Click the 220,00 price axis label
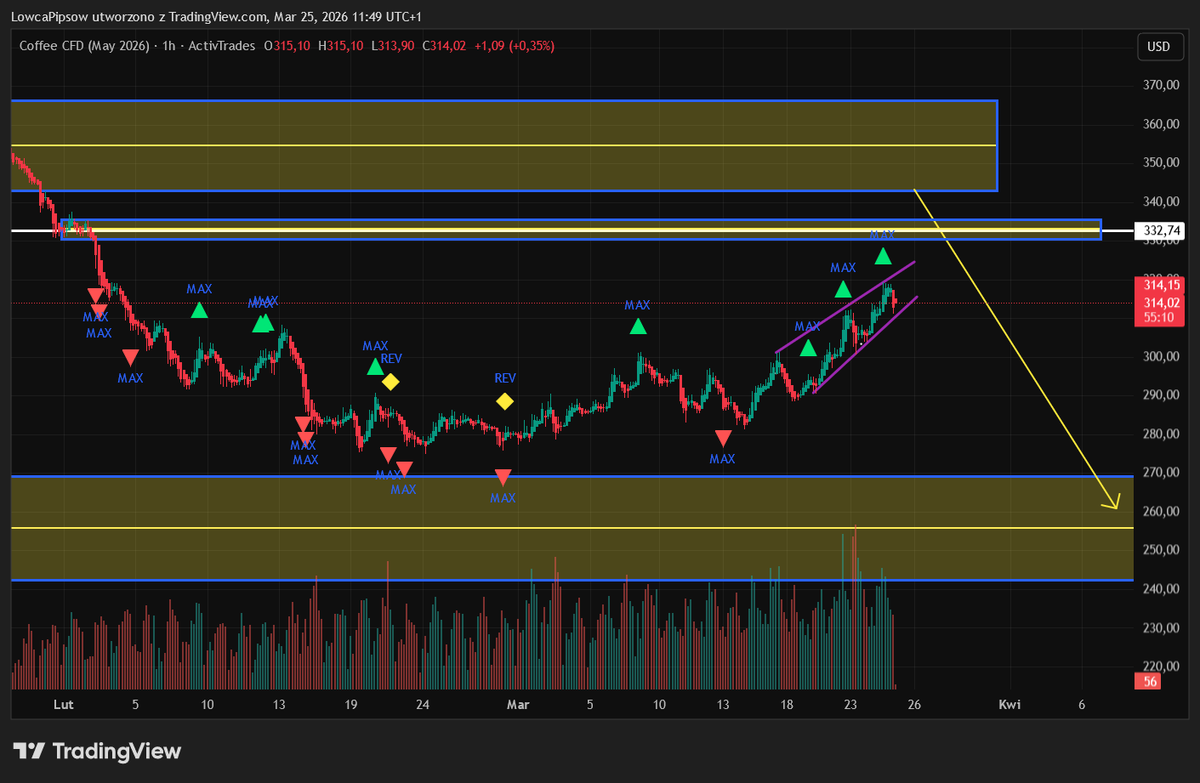Viewport: 1200px width, 783px height. coord(1160,666)
